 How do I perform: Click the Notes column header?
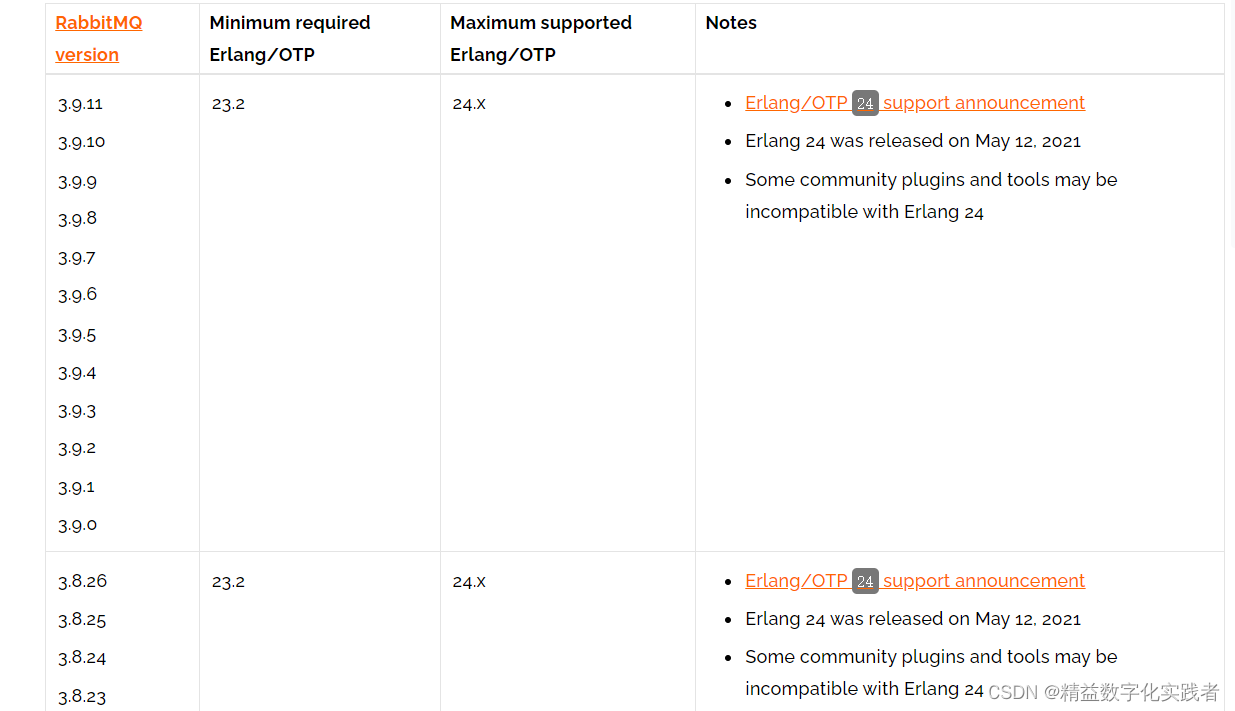(731, 23)
